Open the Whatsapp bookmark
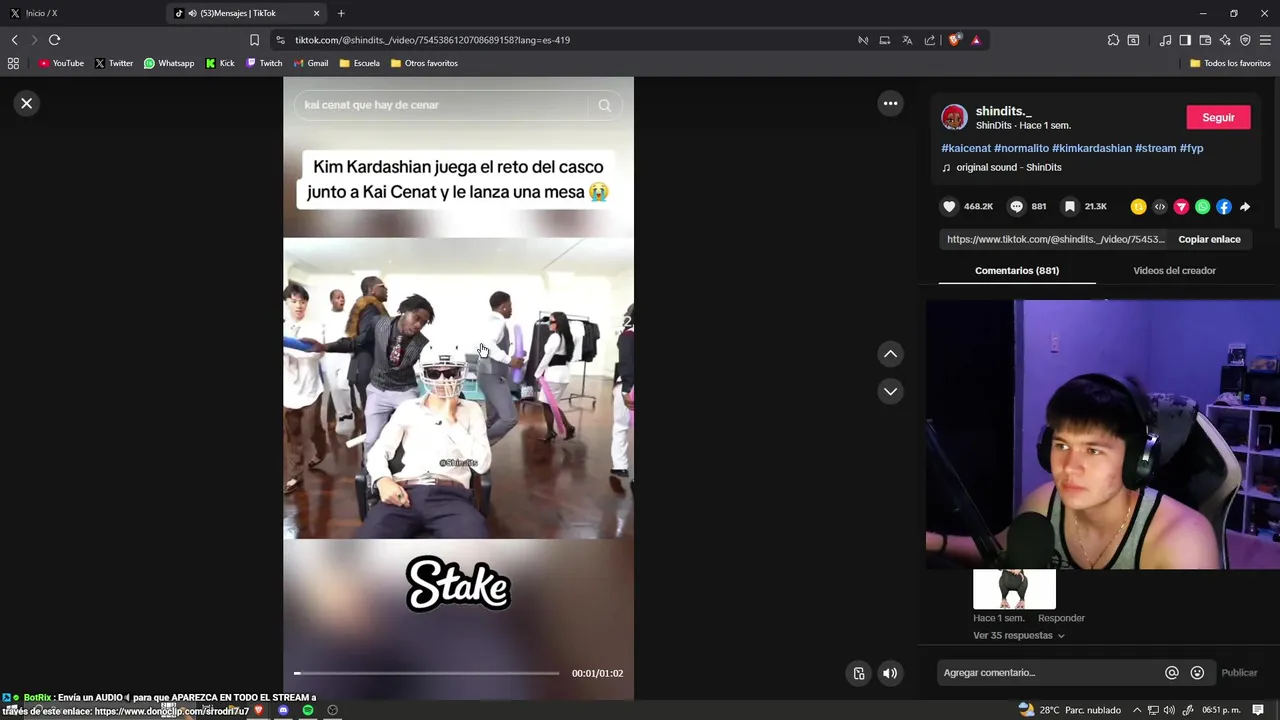 coord(169,63)
